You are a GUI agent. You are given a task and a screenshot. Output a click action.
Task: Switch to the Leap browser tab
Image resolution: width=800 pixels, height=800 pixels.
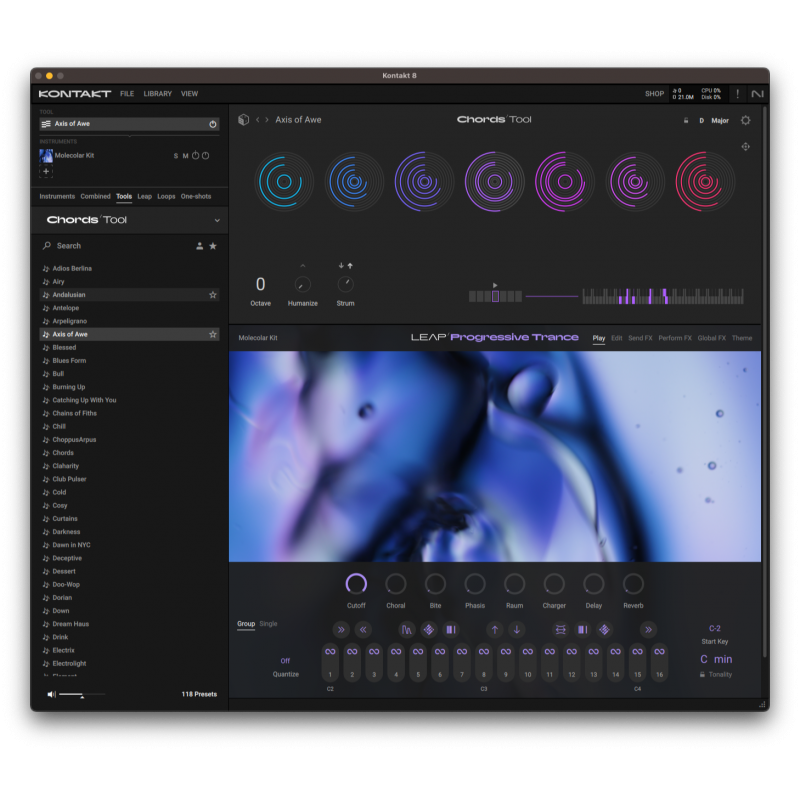coord(144,196)
